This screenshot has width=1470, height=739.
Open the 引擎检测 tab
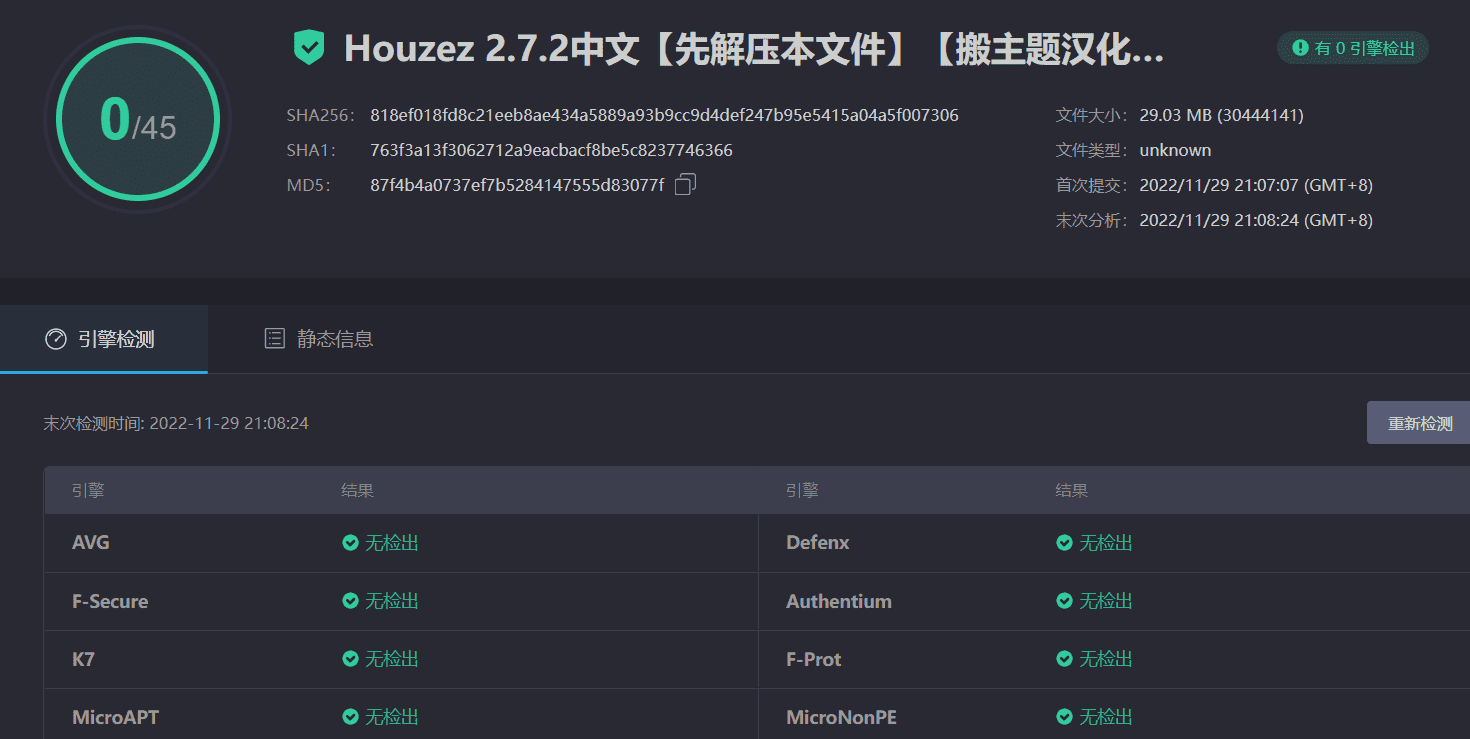tap(104, 339)
